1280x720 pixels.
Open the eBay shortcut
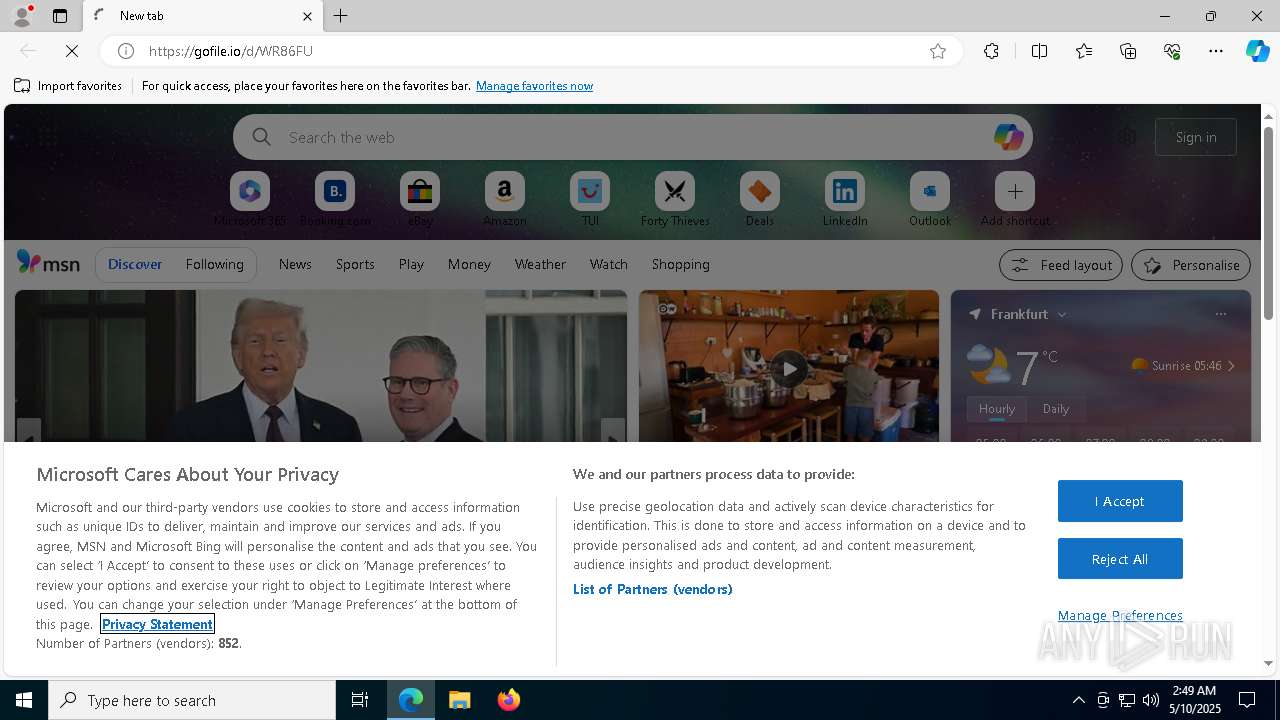420,199
